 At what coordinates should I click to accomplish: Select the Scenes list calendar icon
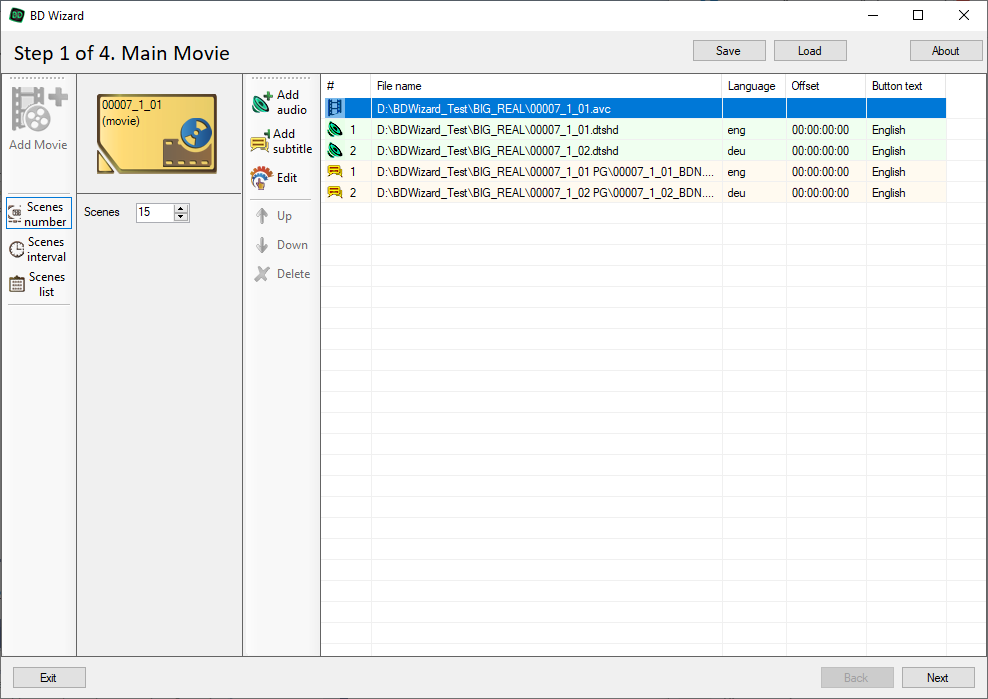[17, 285]
